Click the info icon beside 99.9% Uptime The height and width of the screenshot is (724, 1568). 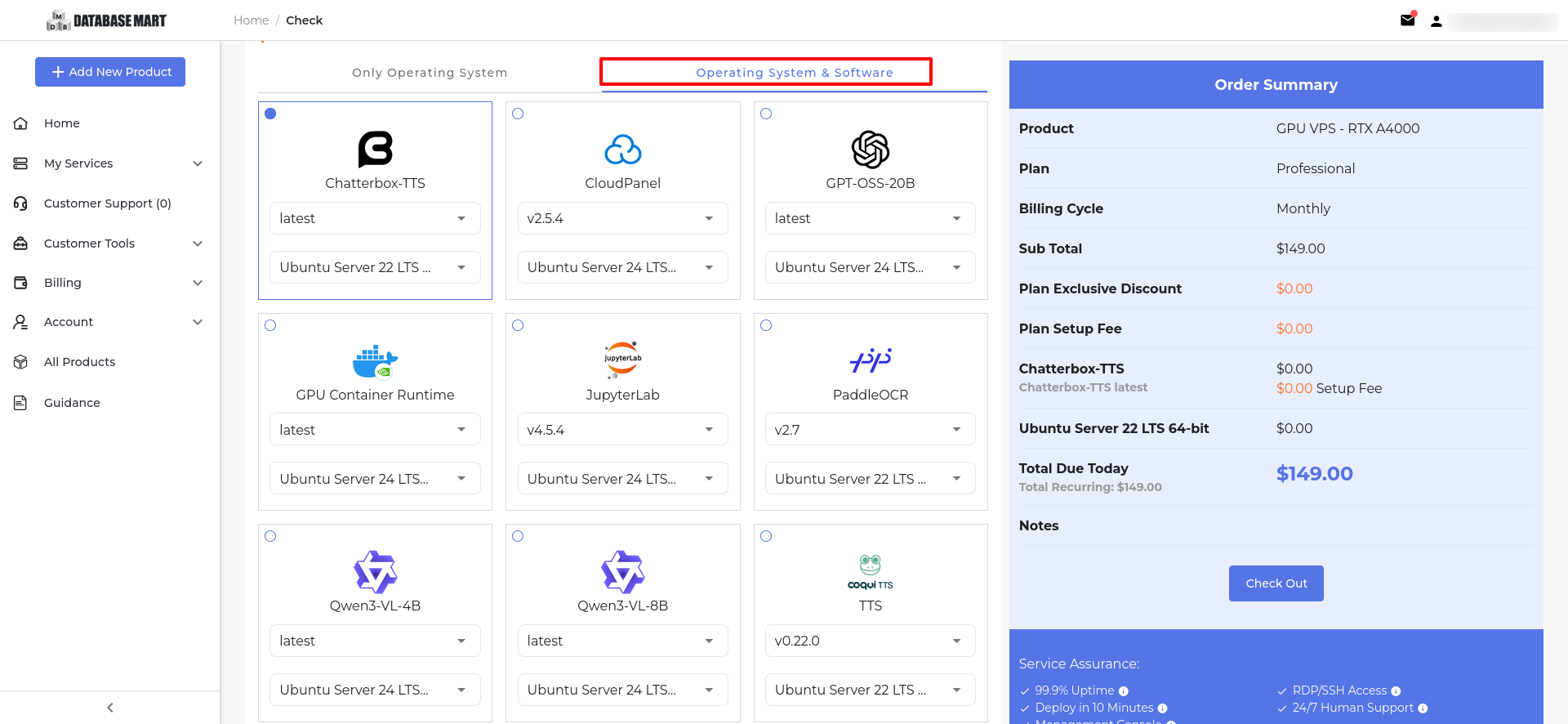1124,691
